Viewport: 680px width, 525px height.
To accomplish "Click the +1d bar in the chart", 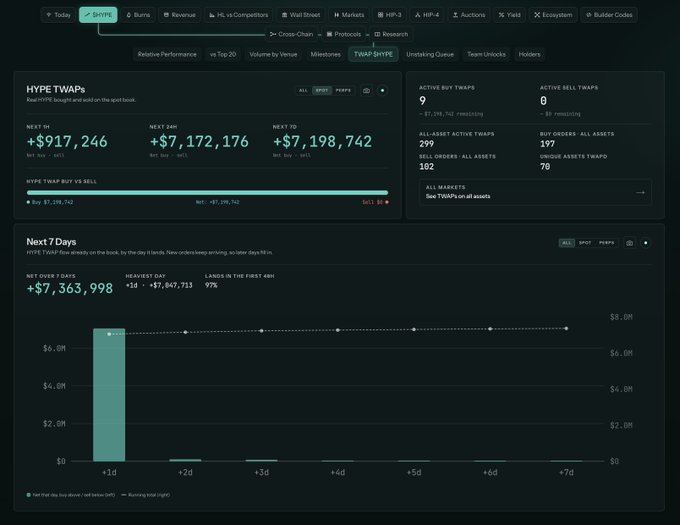I will click(109, 395).
